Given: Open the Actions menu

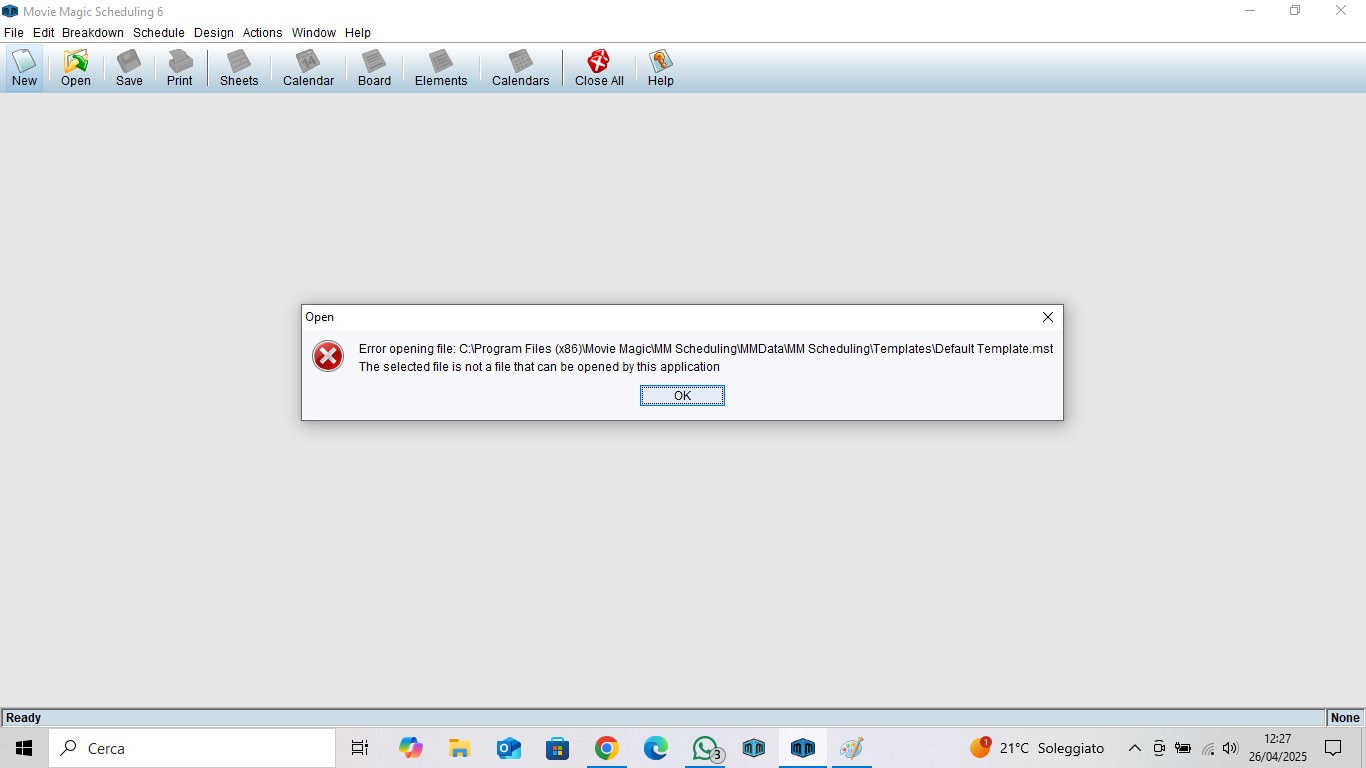Looking at the screenshot, I should click(263, 33).
